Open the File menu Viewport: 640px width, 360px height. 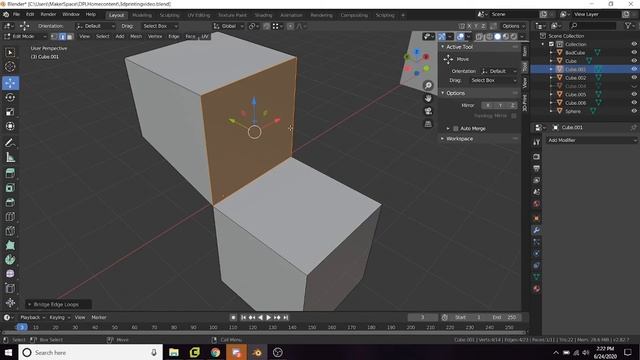click(x=16, y=14)
